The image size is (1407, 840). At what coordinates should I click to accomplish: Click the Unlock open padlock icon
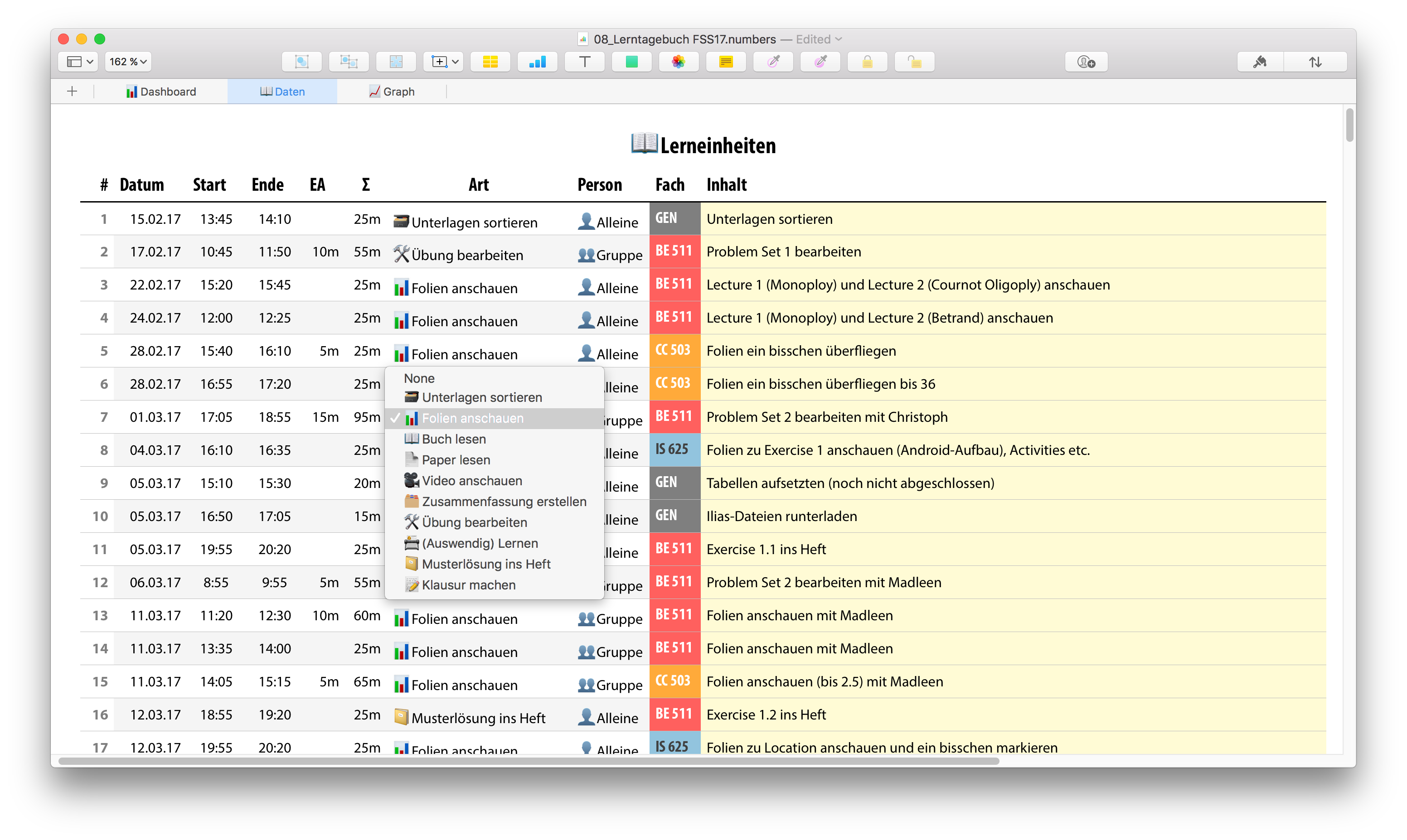click(914, 62)
